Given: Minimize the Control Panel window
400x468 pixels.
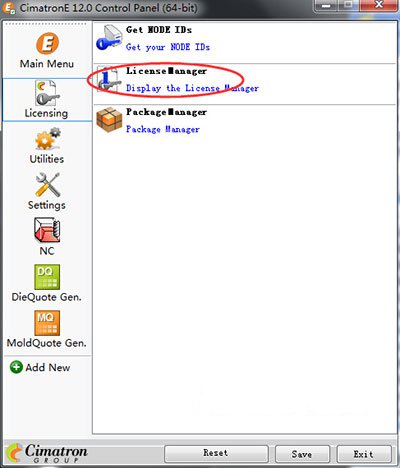Looking at the screenshot, I should tap(326, 6).
